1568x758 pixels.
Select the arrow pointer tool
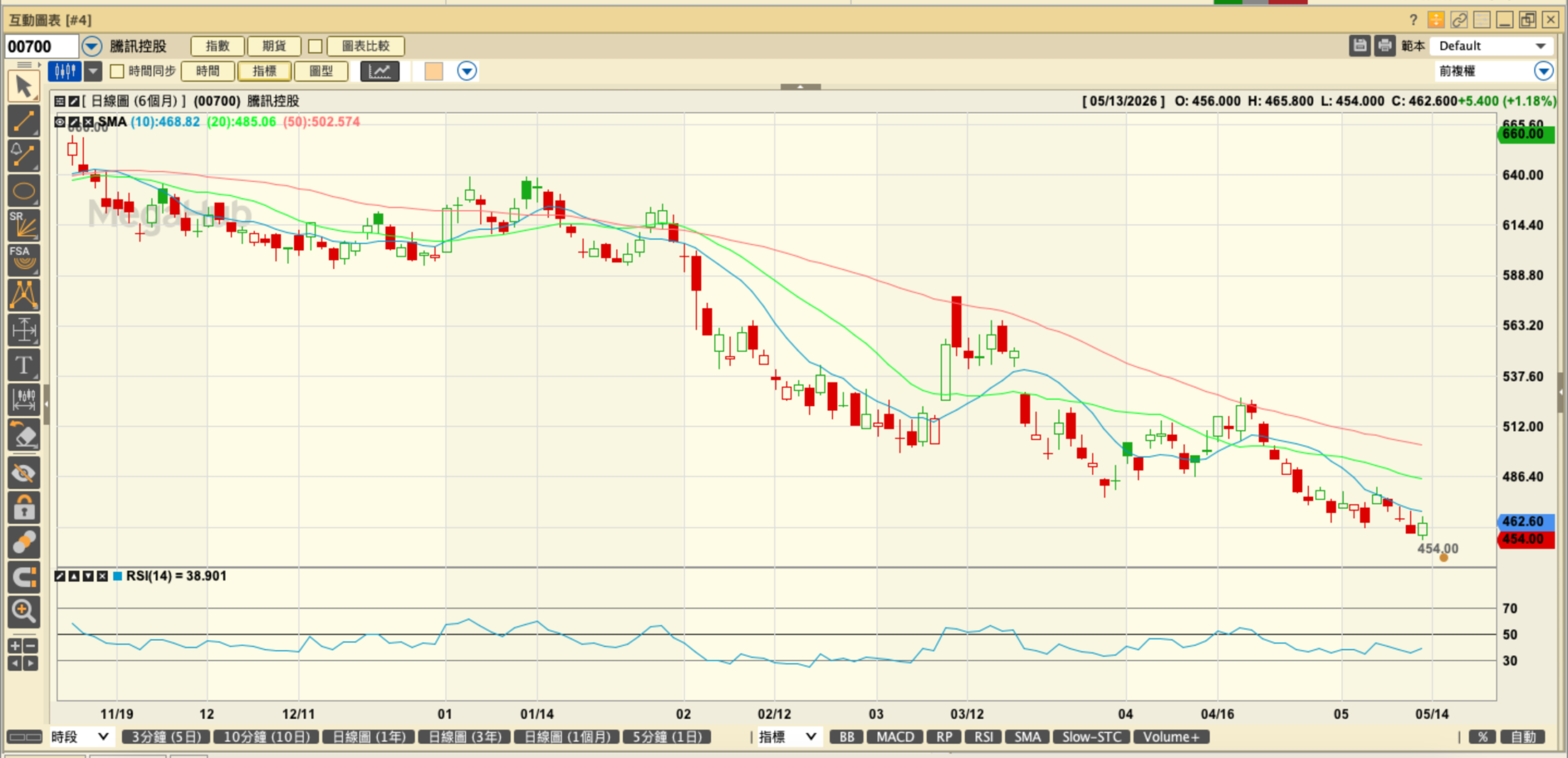click(23, 86)
